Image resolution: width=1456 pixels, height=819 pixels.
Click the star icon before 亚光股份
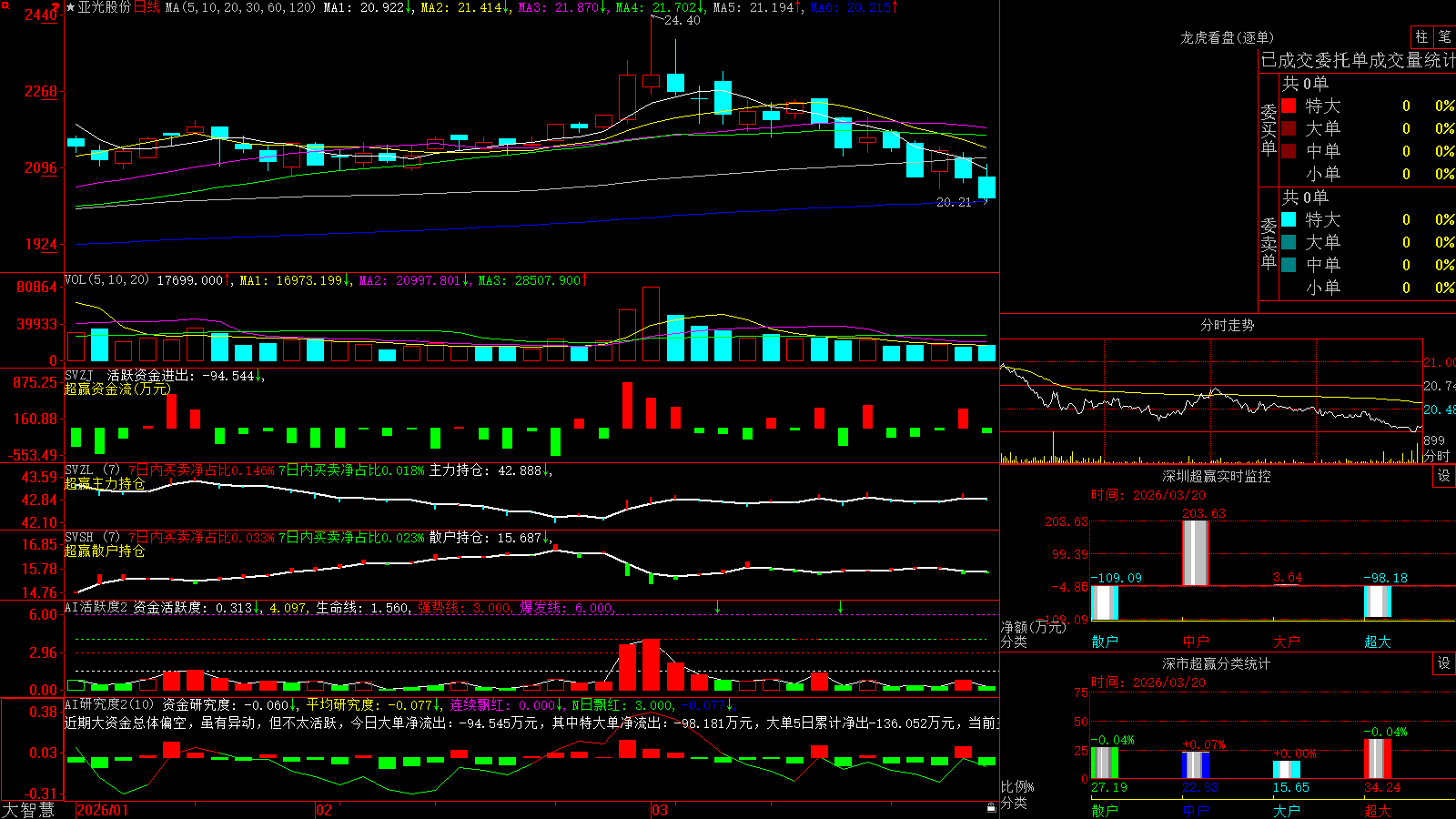(70, 7)
